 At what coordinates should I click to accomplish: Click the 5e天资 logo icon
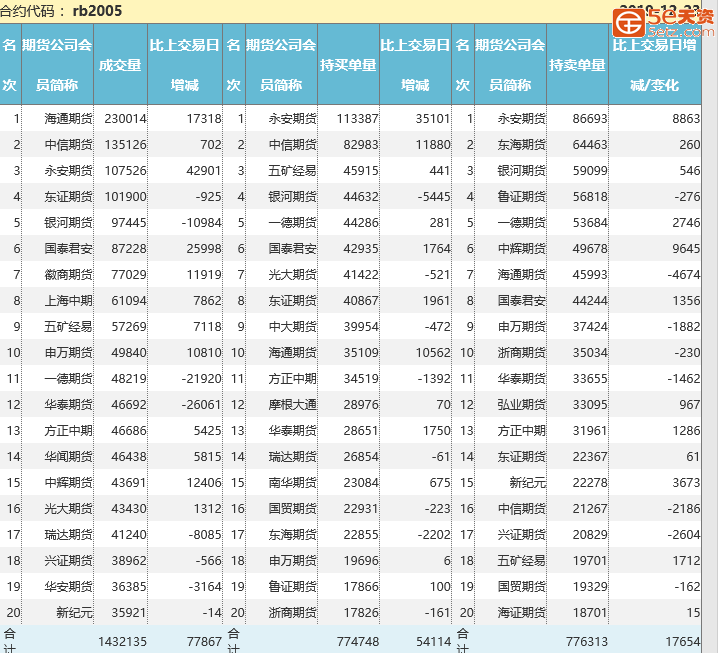(x=629, y=23)
